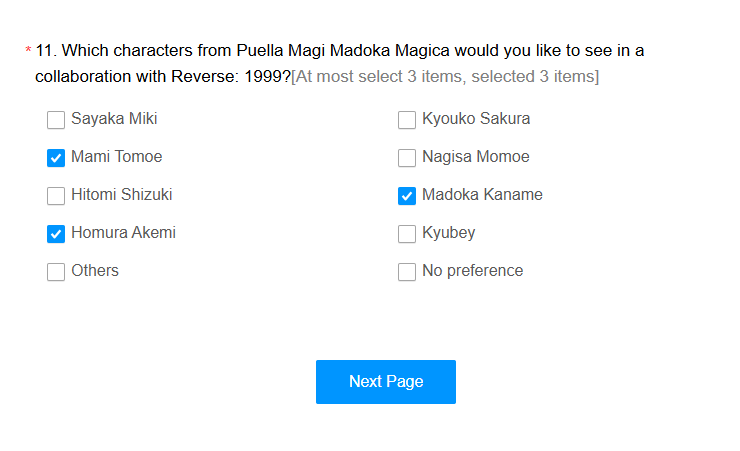Untick the Madoka Kaname checkbox
The width and height of the screenshot is (740, 451).
pyautogui.click(x=407, y=196)
